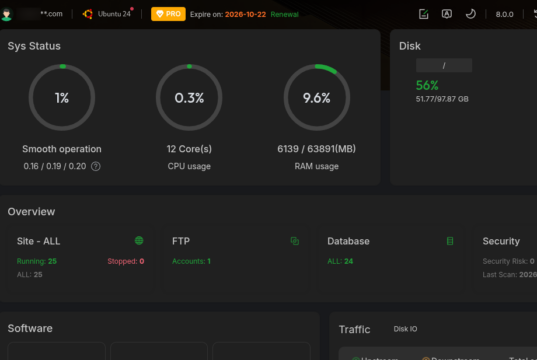Click the Database card icon
The height and width of the screenshot is (360, 537).
coord(450,241)
